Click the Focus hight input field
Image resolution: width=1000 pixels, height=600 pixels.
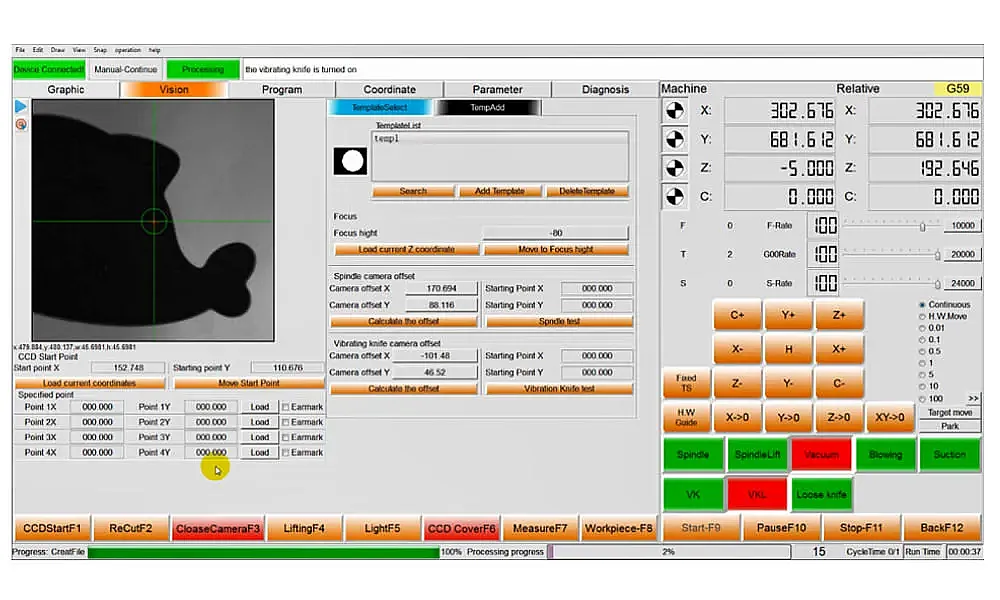pos(555,233)
